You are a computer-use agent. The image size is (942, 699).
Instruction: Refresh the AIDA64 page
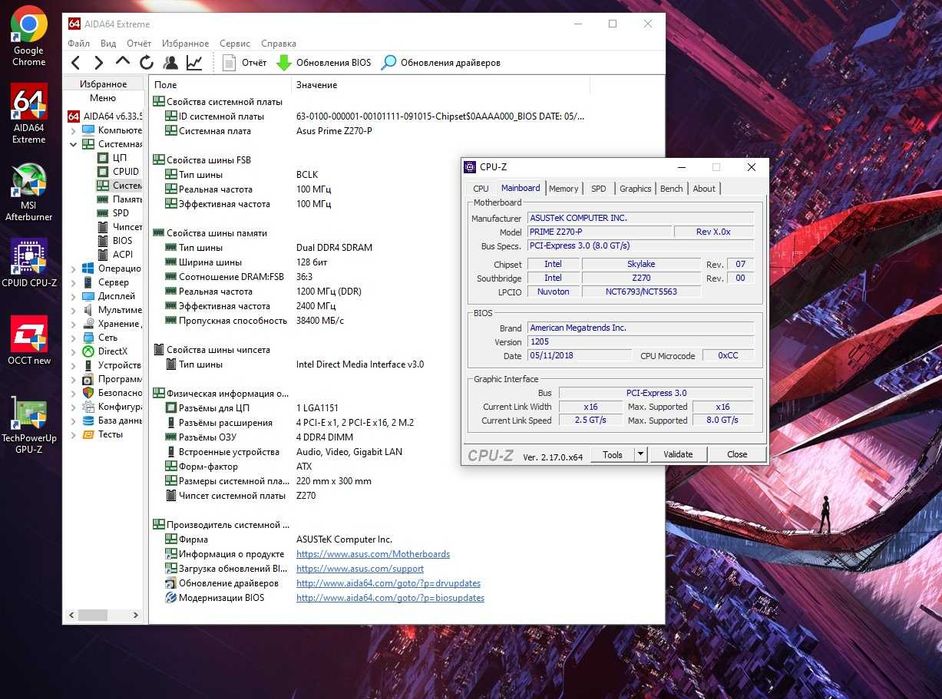point(146,62)
